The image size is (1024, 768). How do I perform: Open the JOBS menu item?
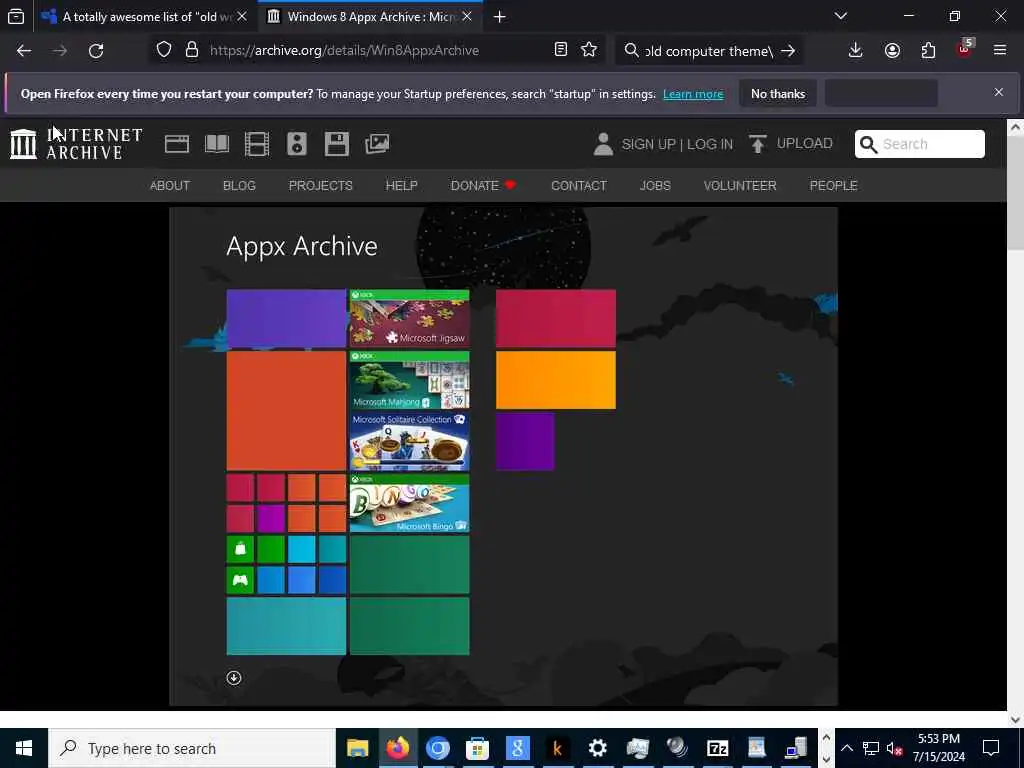click(x=655, y=185)
